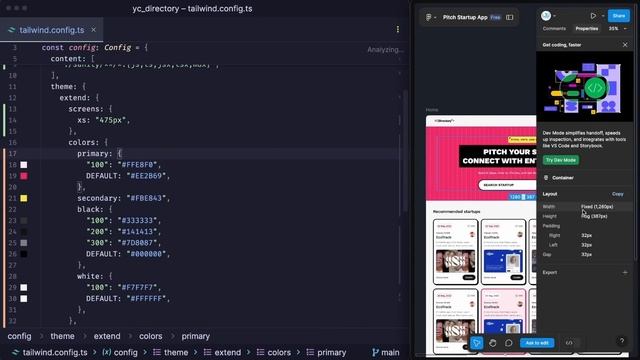This screenshot has height=360, width=640.
Task: Open the gray swatch for #7D8087
Action: (24, 243)
